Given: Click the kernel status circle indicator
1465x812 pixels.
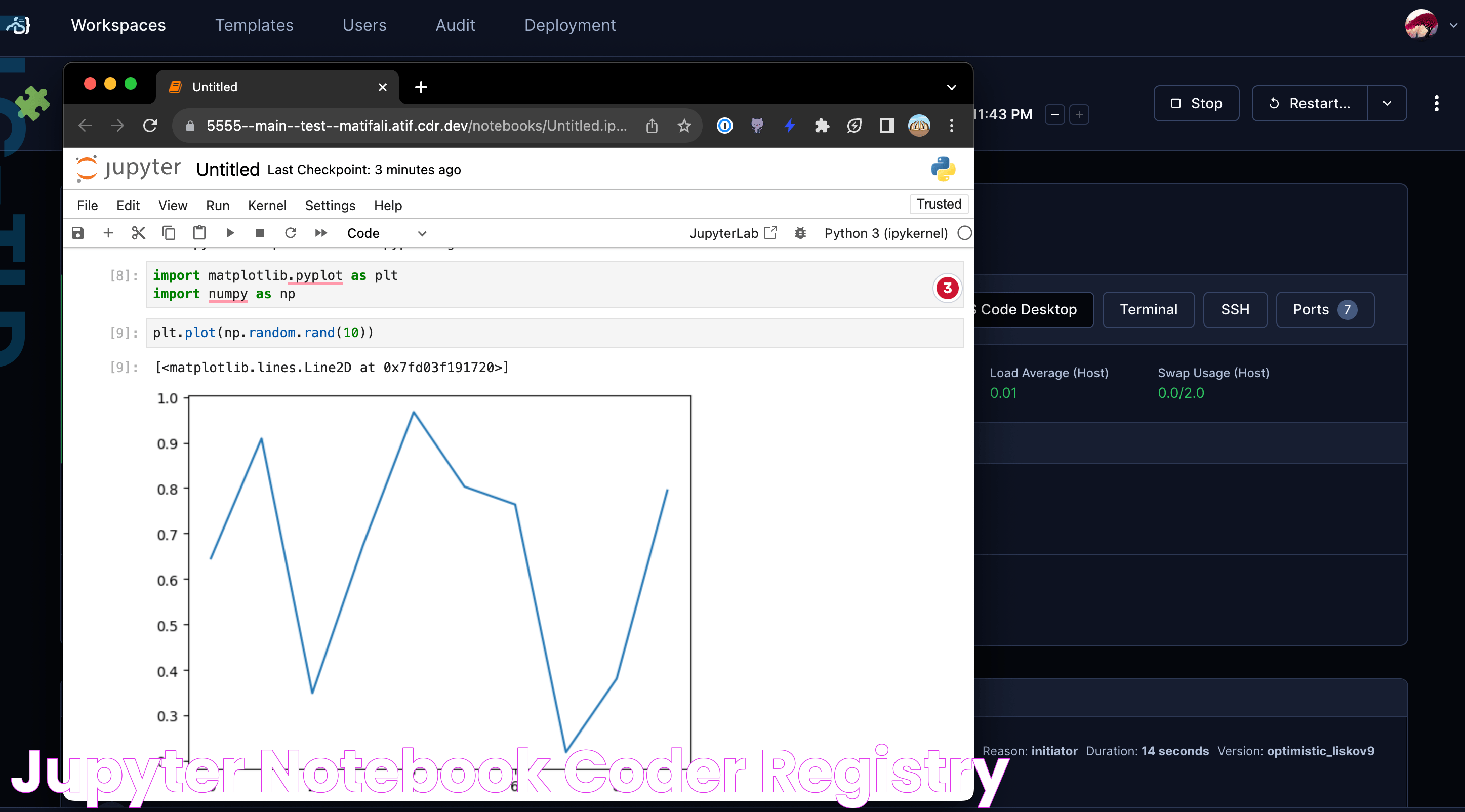Looking at the screenshot, I should pos(964,233).
